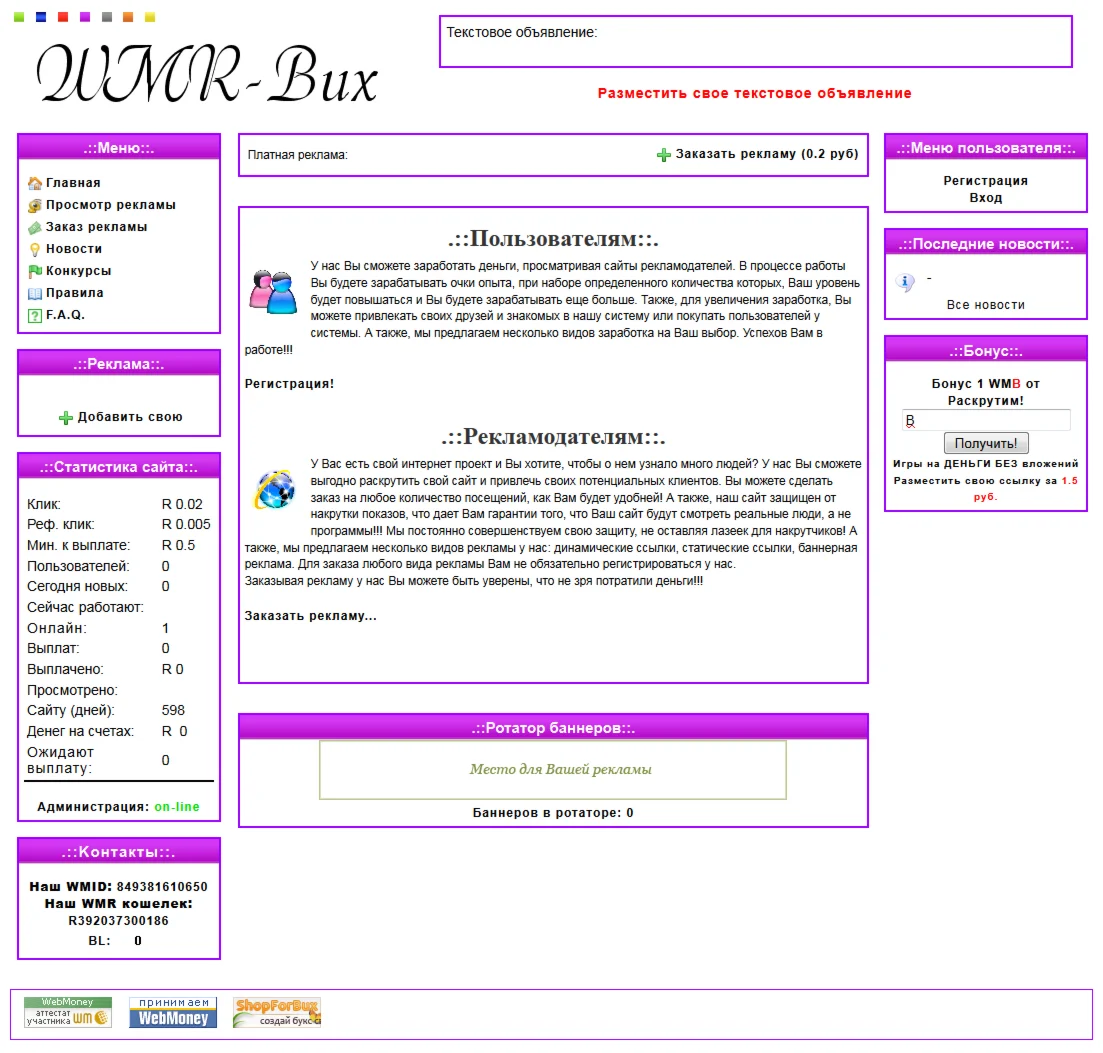Select the purple color theme swatch
The image size is (1103, 1053).
coord(84,17)
